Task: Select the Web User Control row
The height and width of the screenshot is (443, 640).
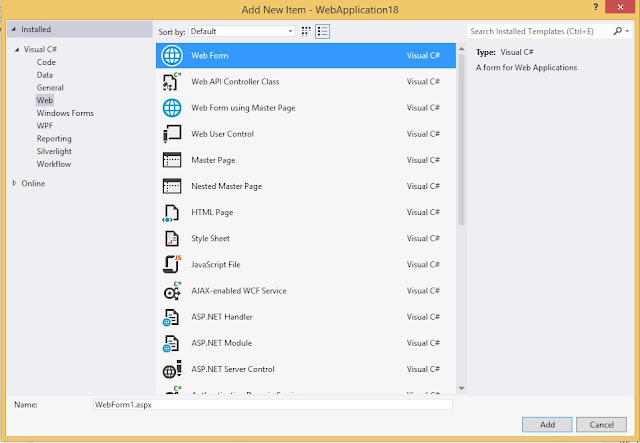Action: [x=306, y=134]
